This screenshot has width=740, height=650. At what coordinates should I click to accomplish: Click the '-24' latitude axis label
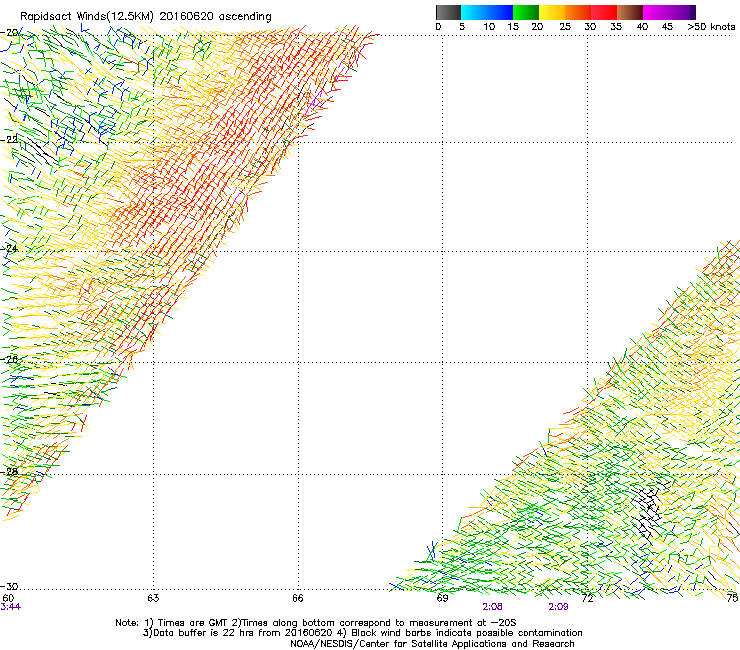9,248
